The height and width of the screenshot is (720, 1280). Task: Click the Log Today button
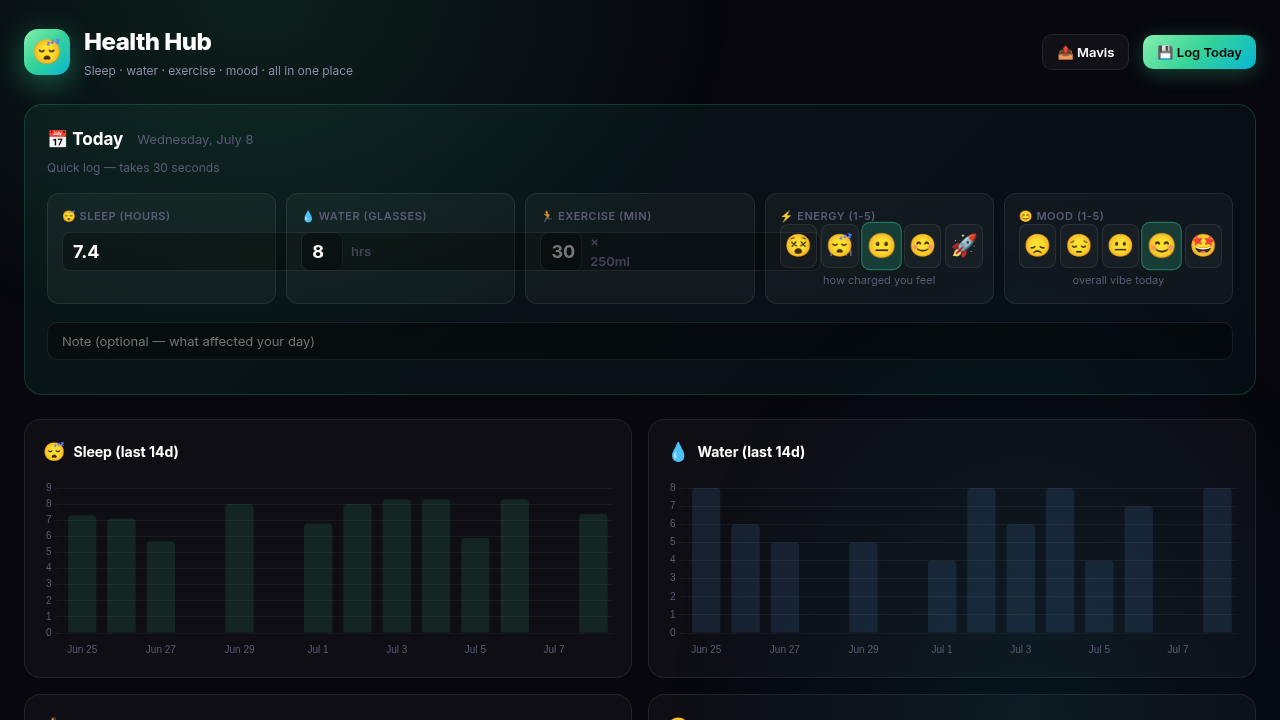tap(1199, 52)
